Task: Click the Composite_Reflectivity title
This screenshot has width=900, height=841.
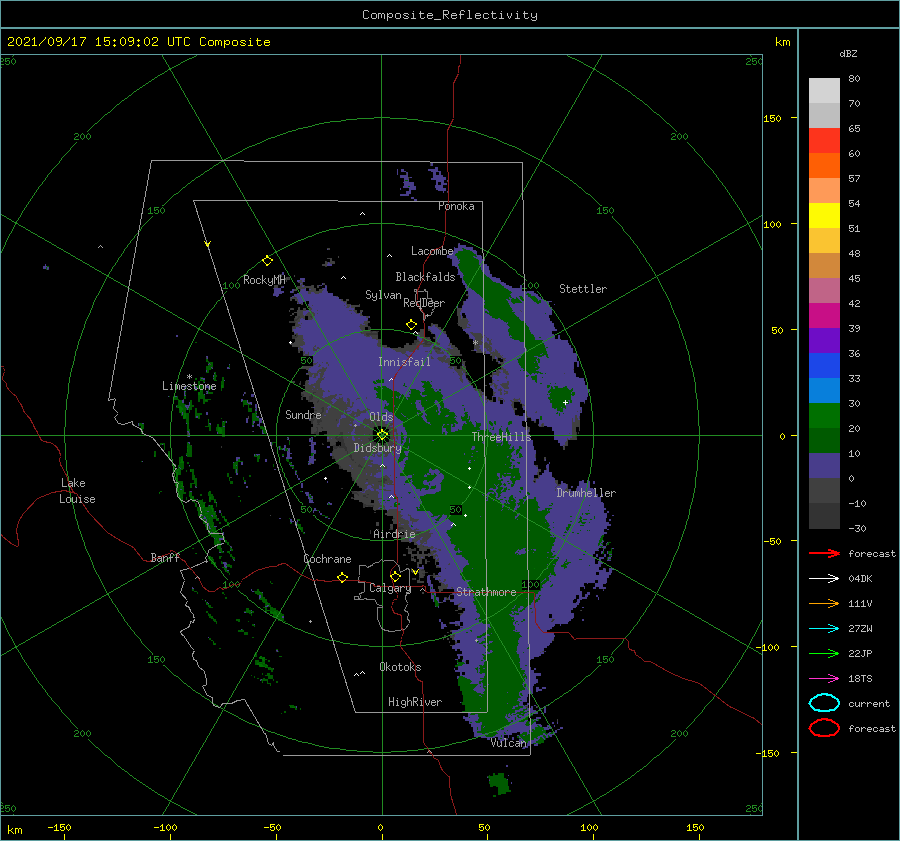Action: click(x=450, y=15)
